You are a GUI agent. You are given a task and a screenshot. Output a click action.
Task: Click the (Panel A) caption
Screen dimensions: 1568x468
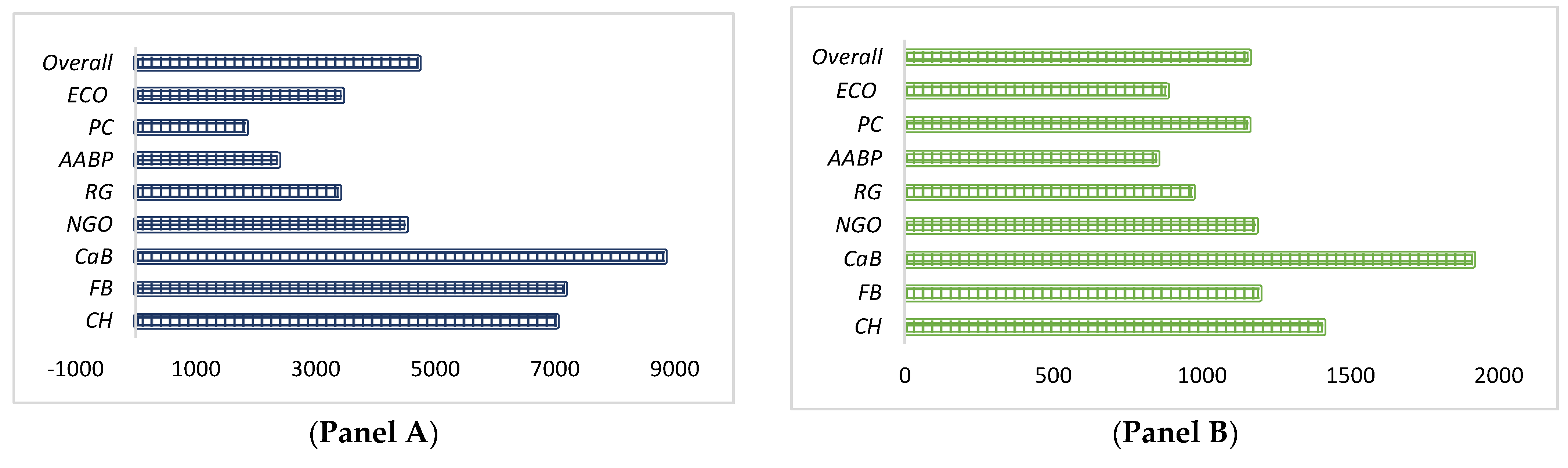pyautogui.click(x=374, y=433)
